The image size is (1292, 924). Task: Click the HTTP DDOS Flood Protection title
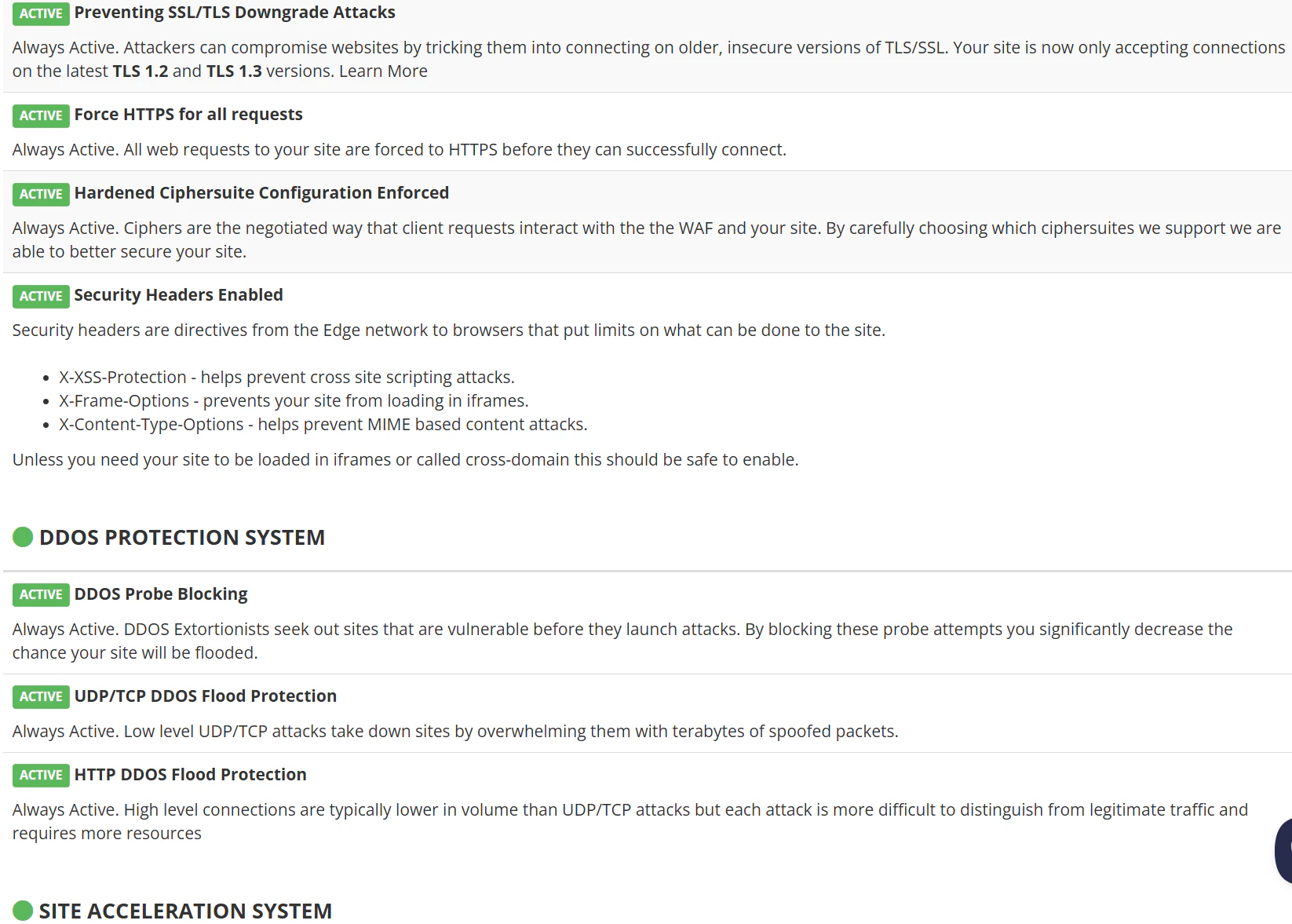[190, 775]
